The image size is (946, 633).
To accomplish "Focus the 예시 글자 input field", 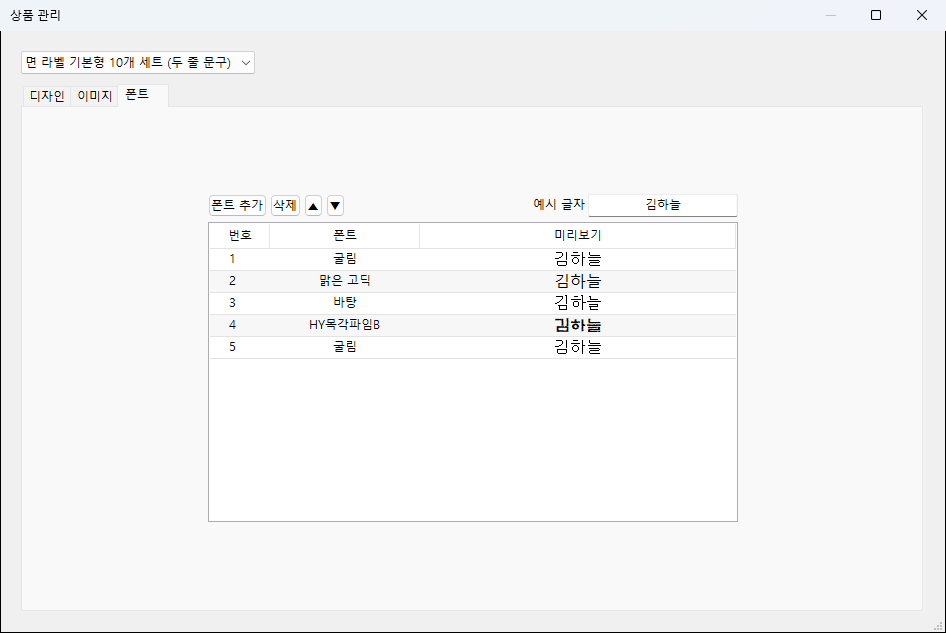I will point(662,205).
